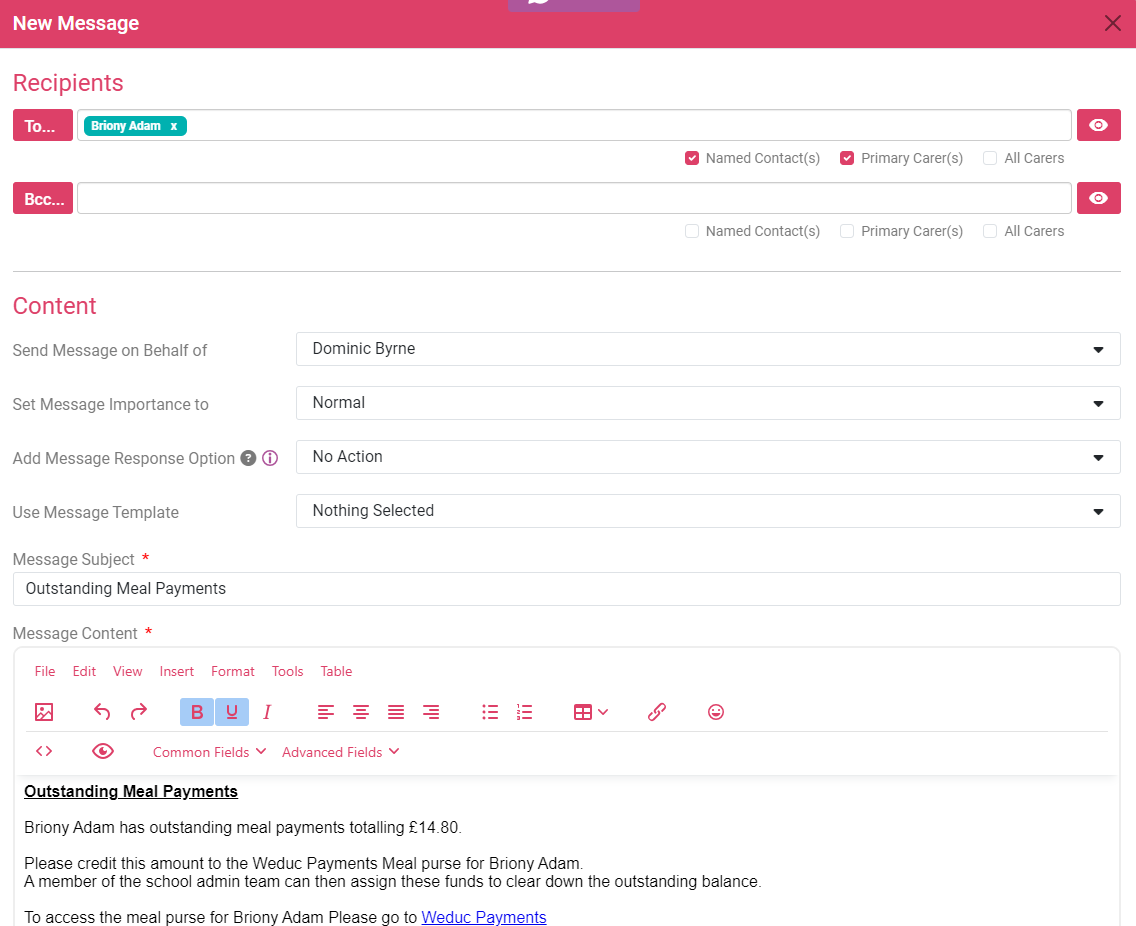Screen dimensions: 1136x926
Task: Click the To... recipients button
Action: pos(42,125)
